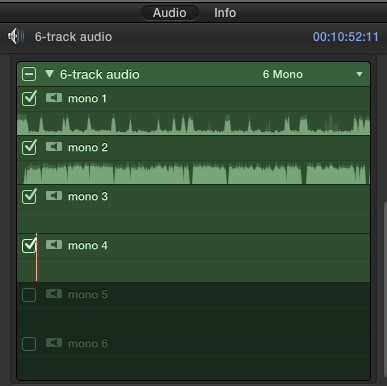Click the mono 1 waveform
387x386 pixels.
[x=193, y=123]
